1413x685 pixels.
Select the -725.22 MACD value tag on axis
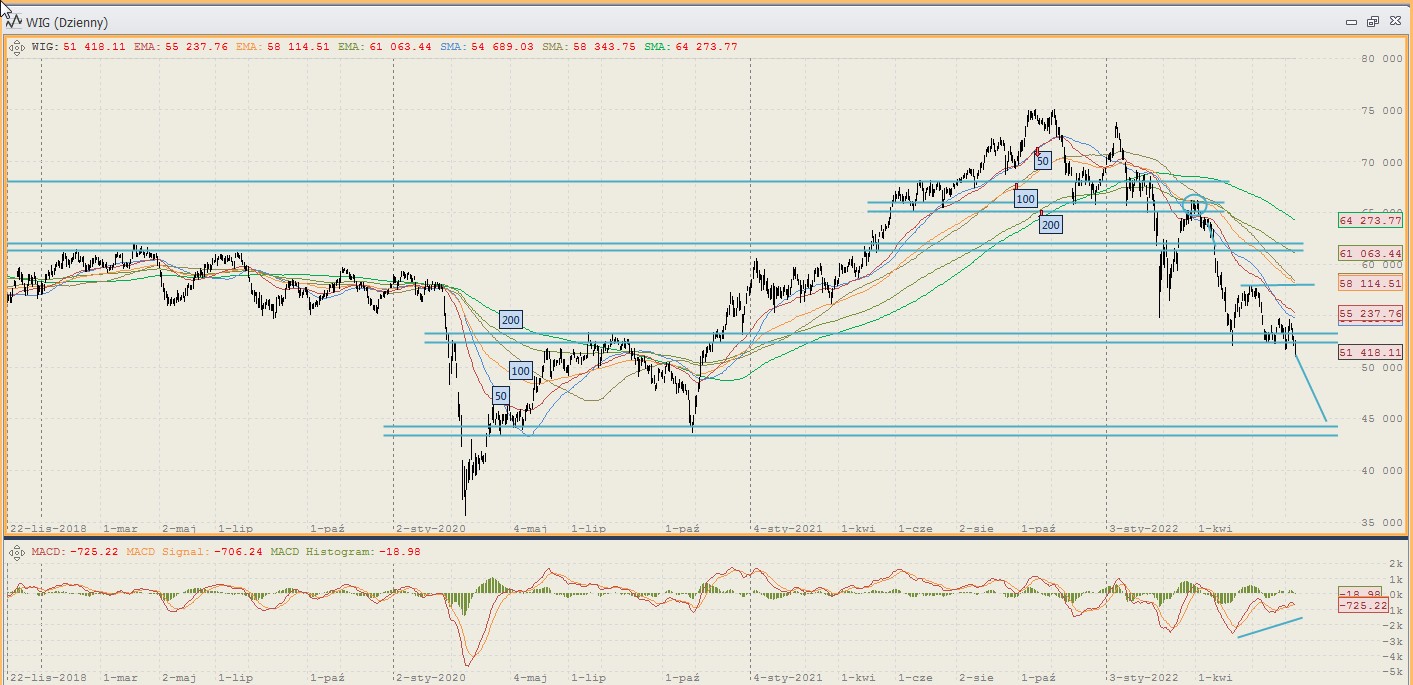pos(1370,606)
